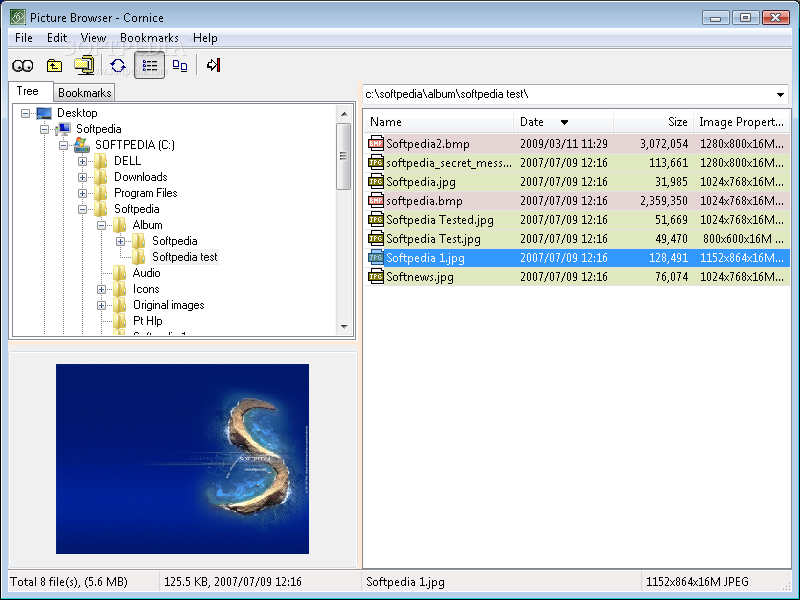Sort by Image Properties column header
Viewport: 800px width, 600px height.
(742, 122)
